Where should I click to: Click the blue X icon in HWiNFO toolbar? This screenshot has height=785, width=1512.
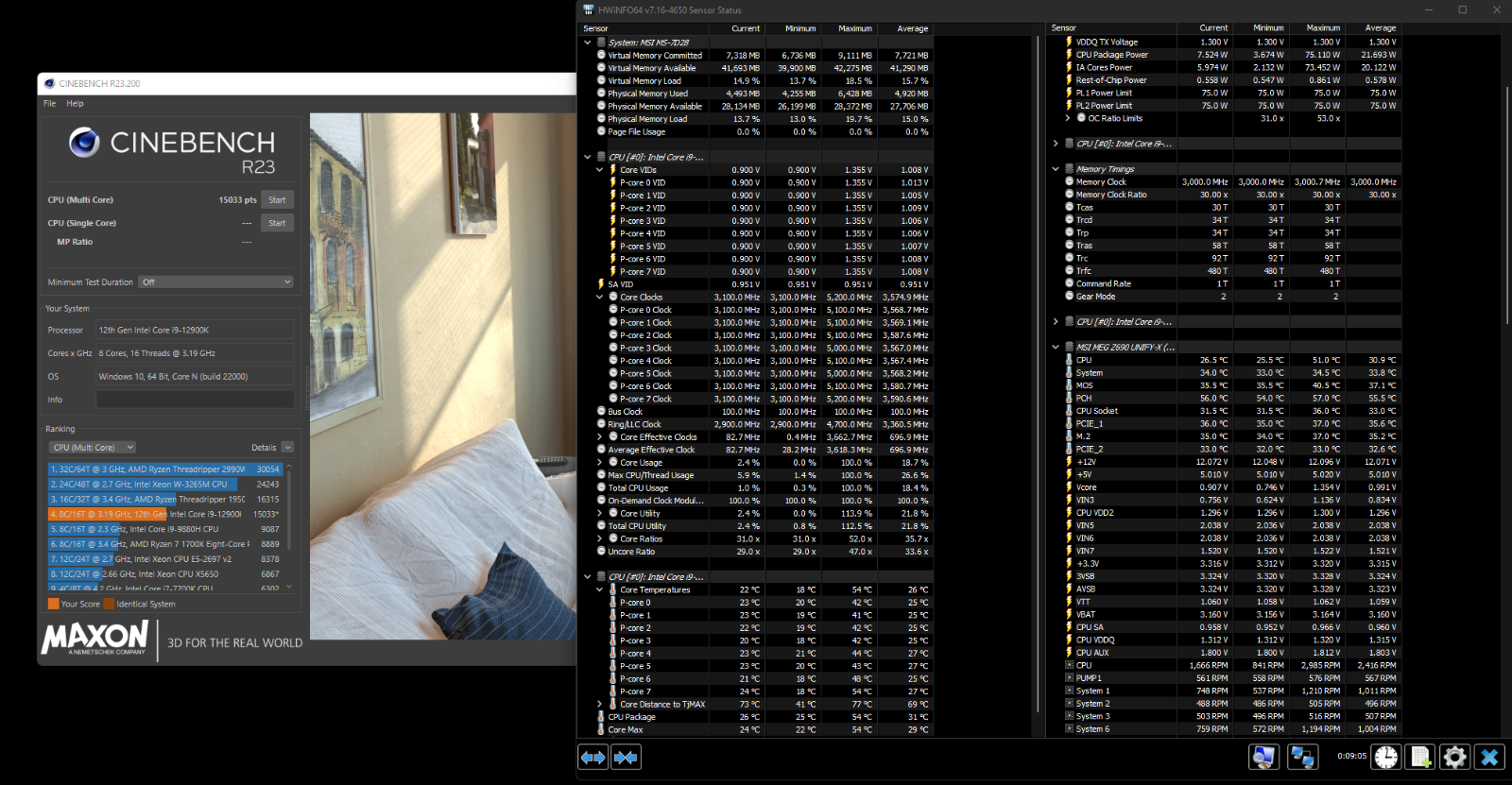[x=1490, y=757]
